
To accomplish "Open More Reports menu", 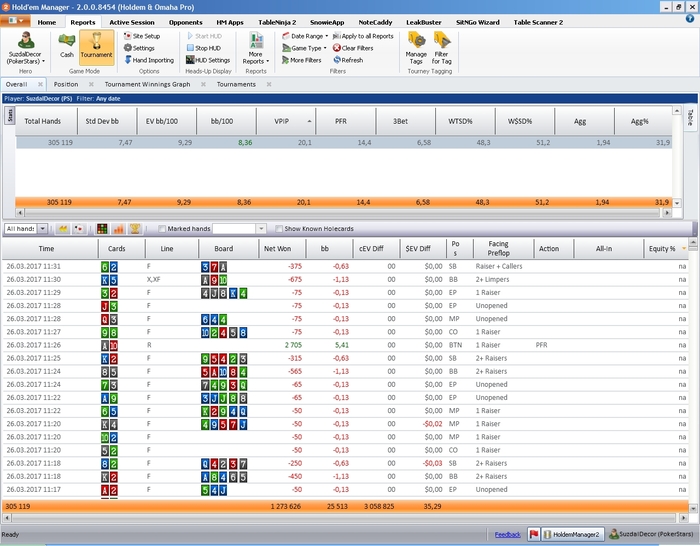I will (256, 48).
